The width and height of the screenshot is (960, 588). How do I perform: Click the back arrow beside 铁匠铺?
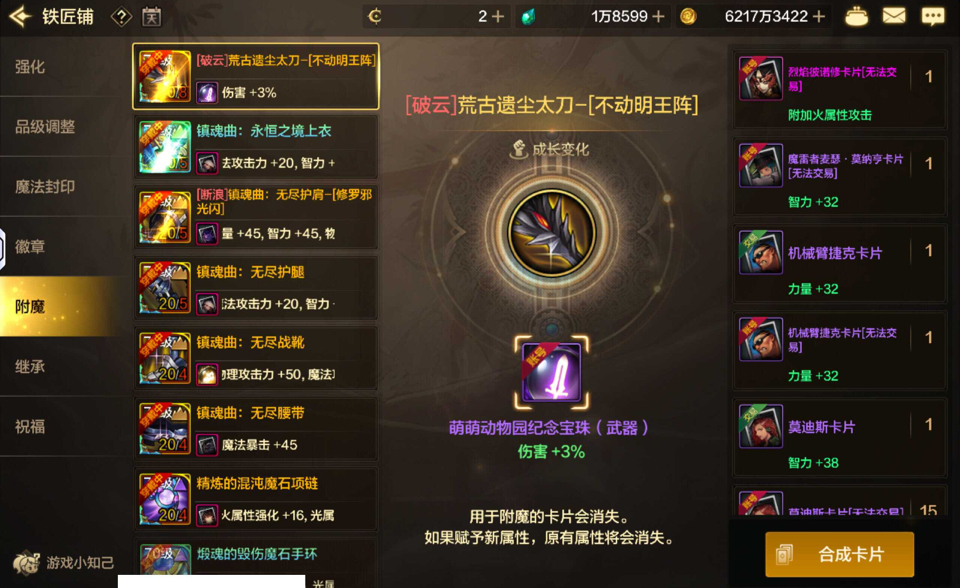point(20,17)
